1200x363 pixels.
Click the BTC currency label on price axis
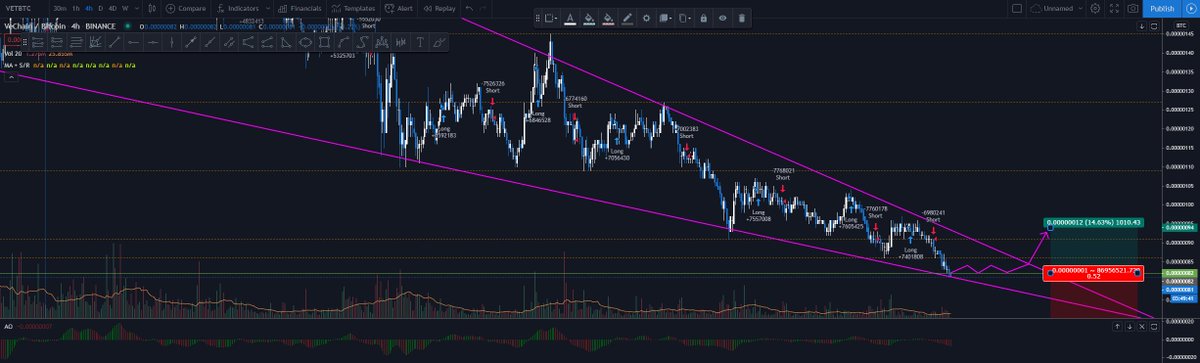point(1181,26)
